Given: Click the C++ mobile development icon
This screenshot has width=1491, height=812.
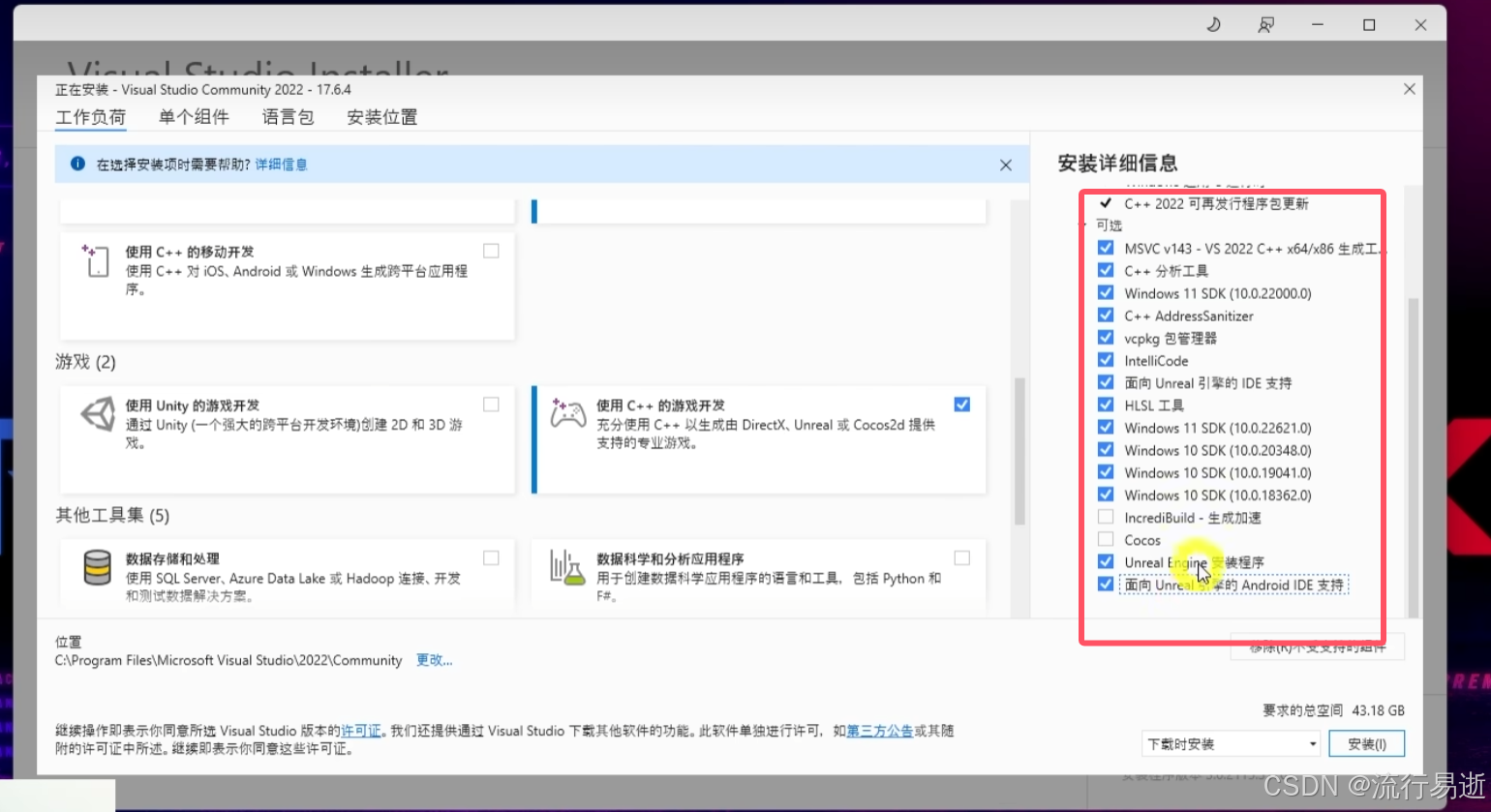Looking at the screenshot, I should click(x=95, y=261).
